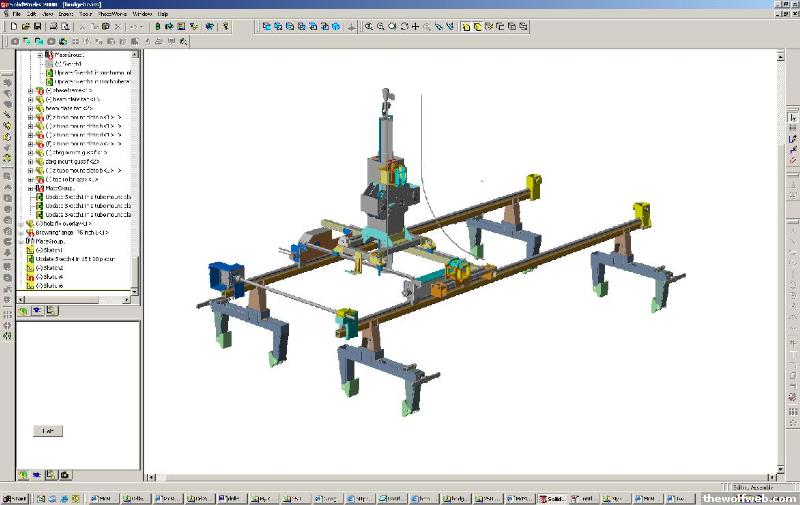Click the Save disk icon
Viewport: 800px width, 505px height.
tap(38, 27)
